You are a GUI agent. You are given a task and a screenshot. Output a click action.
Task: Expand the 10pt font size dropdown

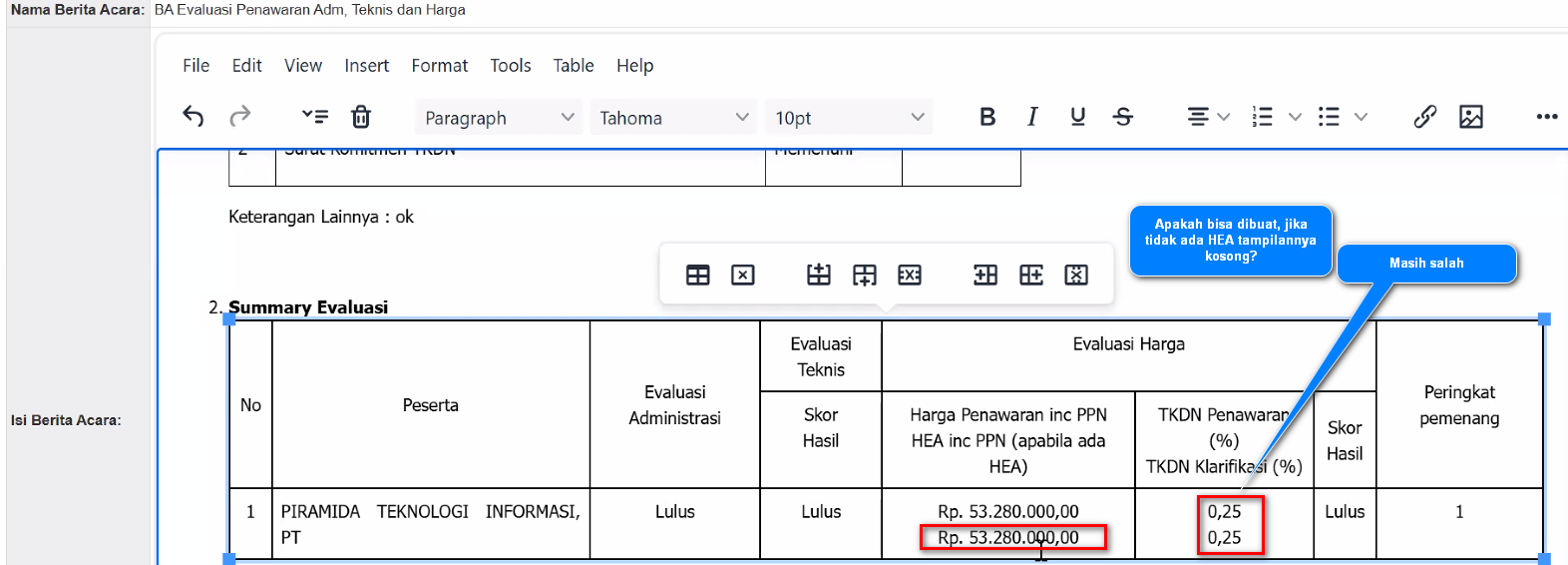pos(849,118)
